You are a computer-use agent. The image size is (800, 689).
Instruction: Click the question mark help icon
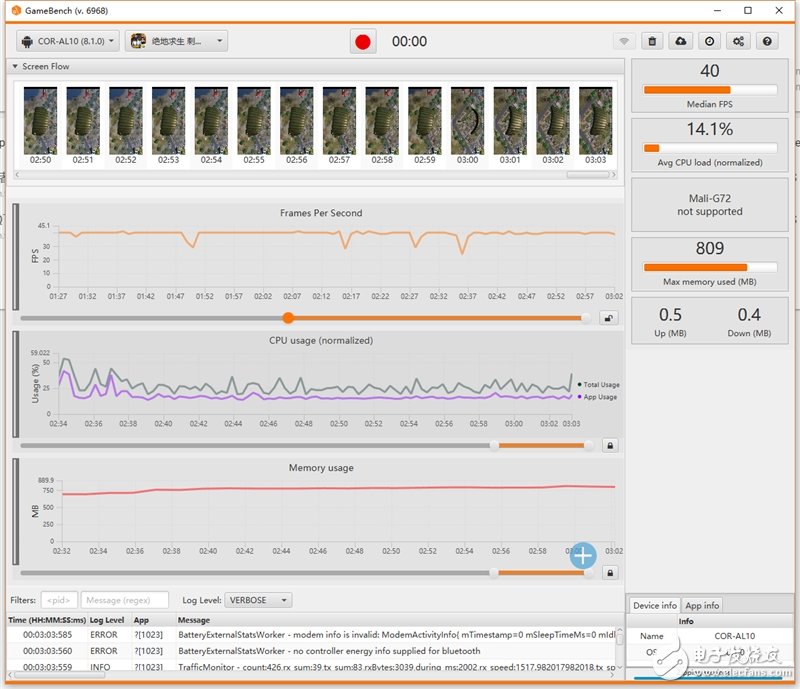point(767,42)
